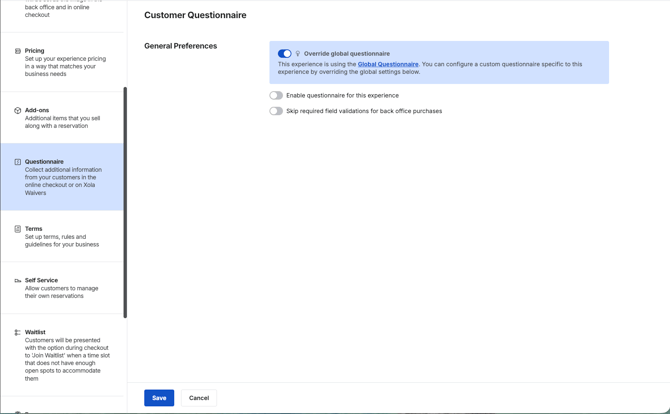Enable questionnaire for this experience toggle
The image size is (670, 414).
pos(276,96)
